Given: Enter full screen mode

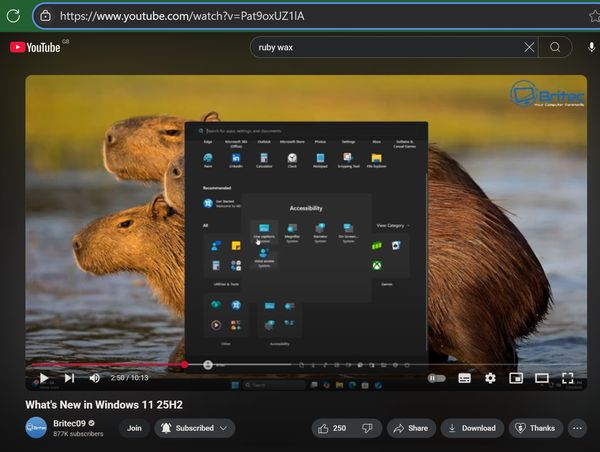Looking at the screenshot, I should pyautogui.click(x=567, y=378).
